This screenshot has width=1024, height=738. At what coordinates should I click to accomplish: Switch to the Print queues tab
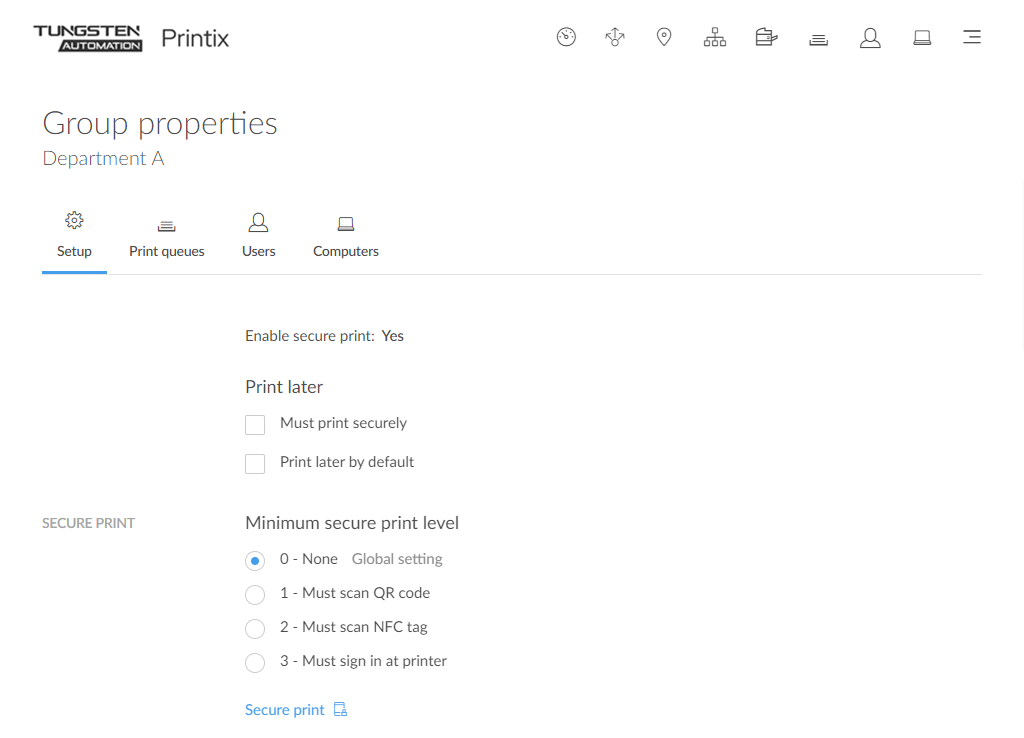click(x=167, y=237)
